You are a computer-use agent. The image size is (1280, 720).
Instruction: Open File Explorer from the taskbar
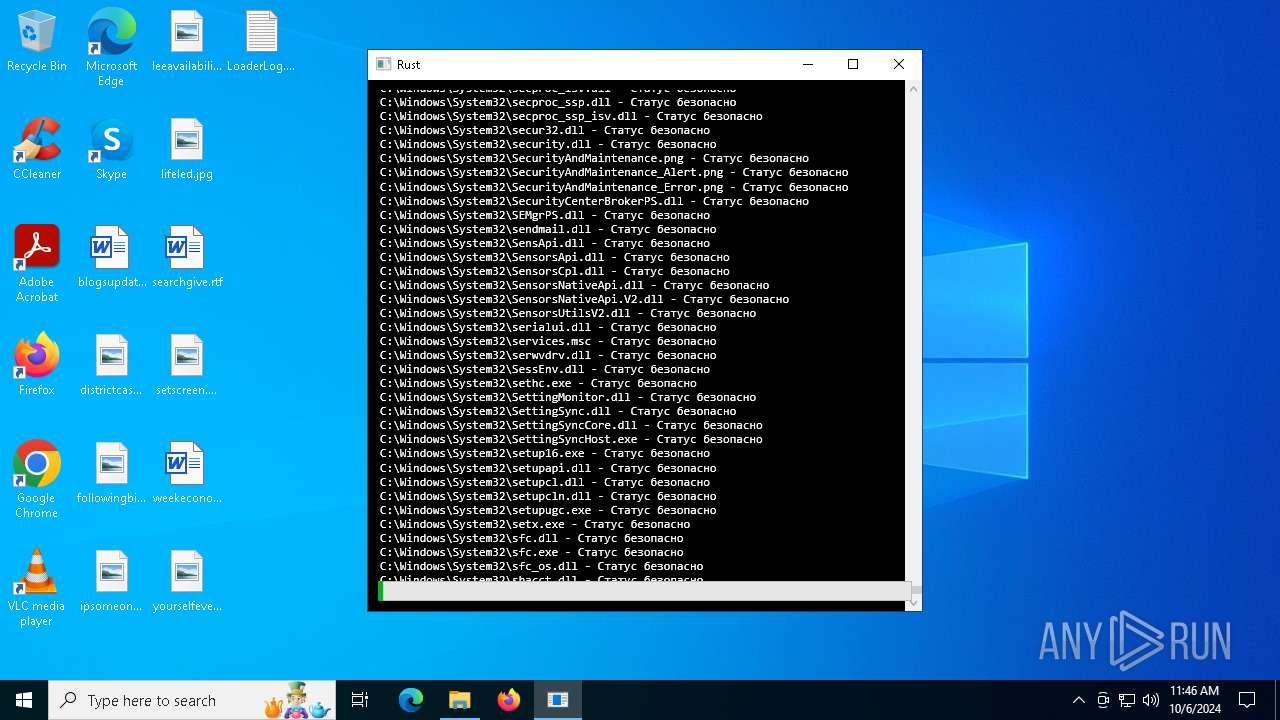click(459, 700)
